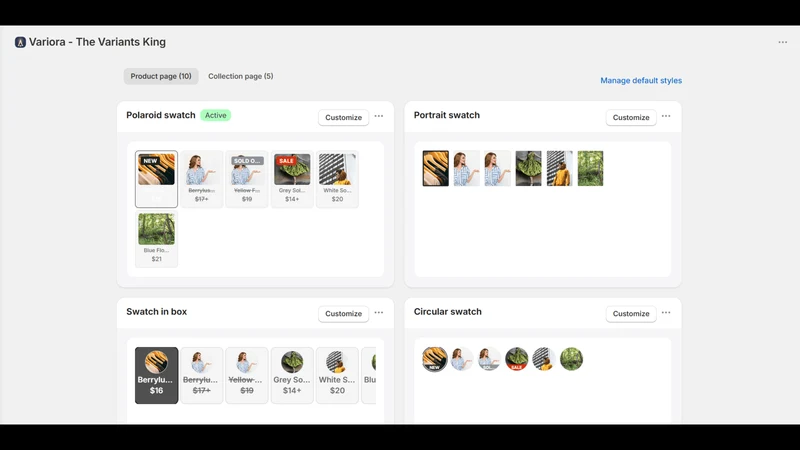Viewport: 800px width, 450px height.
Task: Select the SALE Grey polaroid swatch
Action: tap(292, 179)
